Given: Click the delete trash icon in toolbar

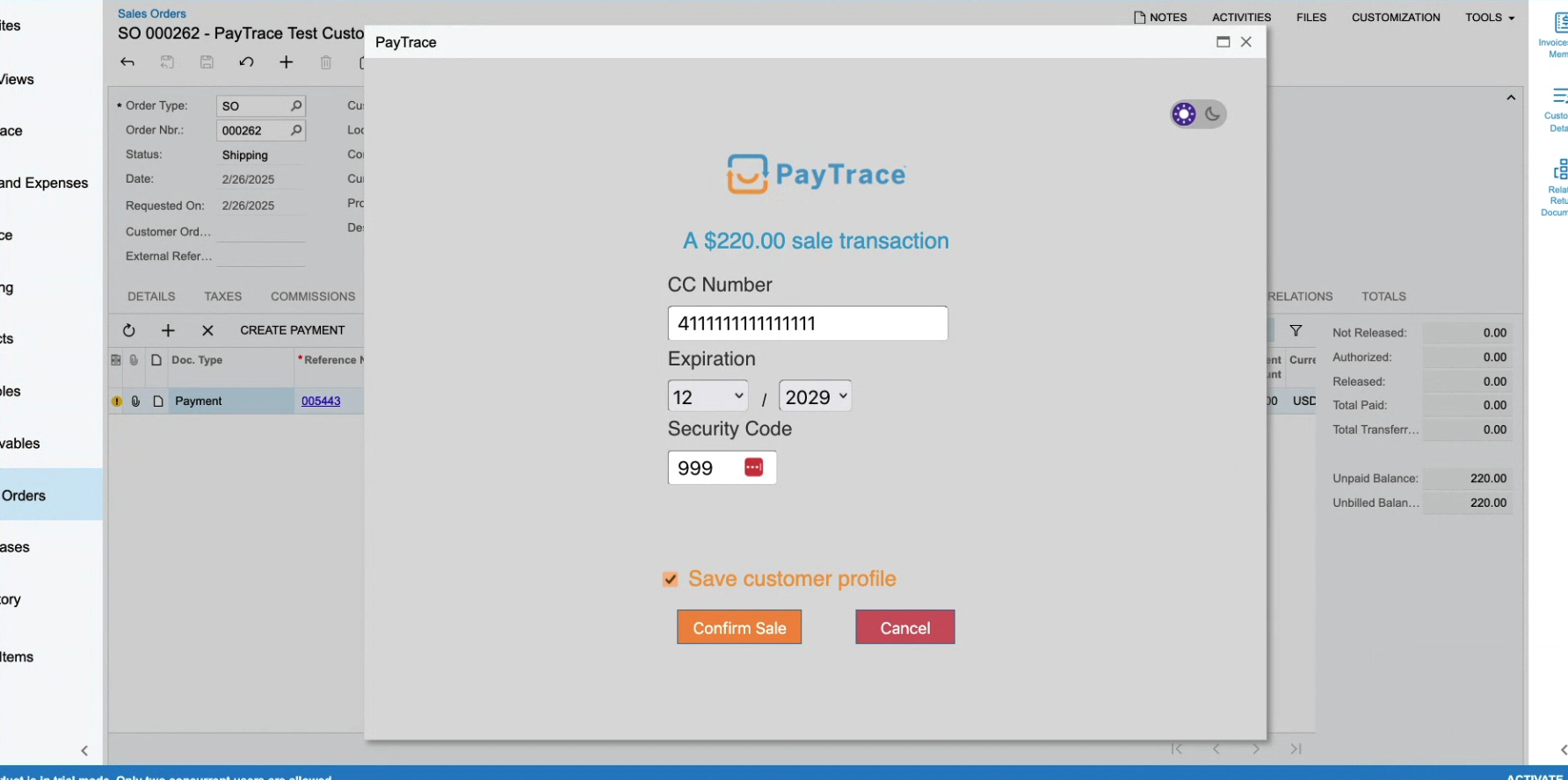Looking at the screenshot, I should coord(326,62).
